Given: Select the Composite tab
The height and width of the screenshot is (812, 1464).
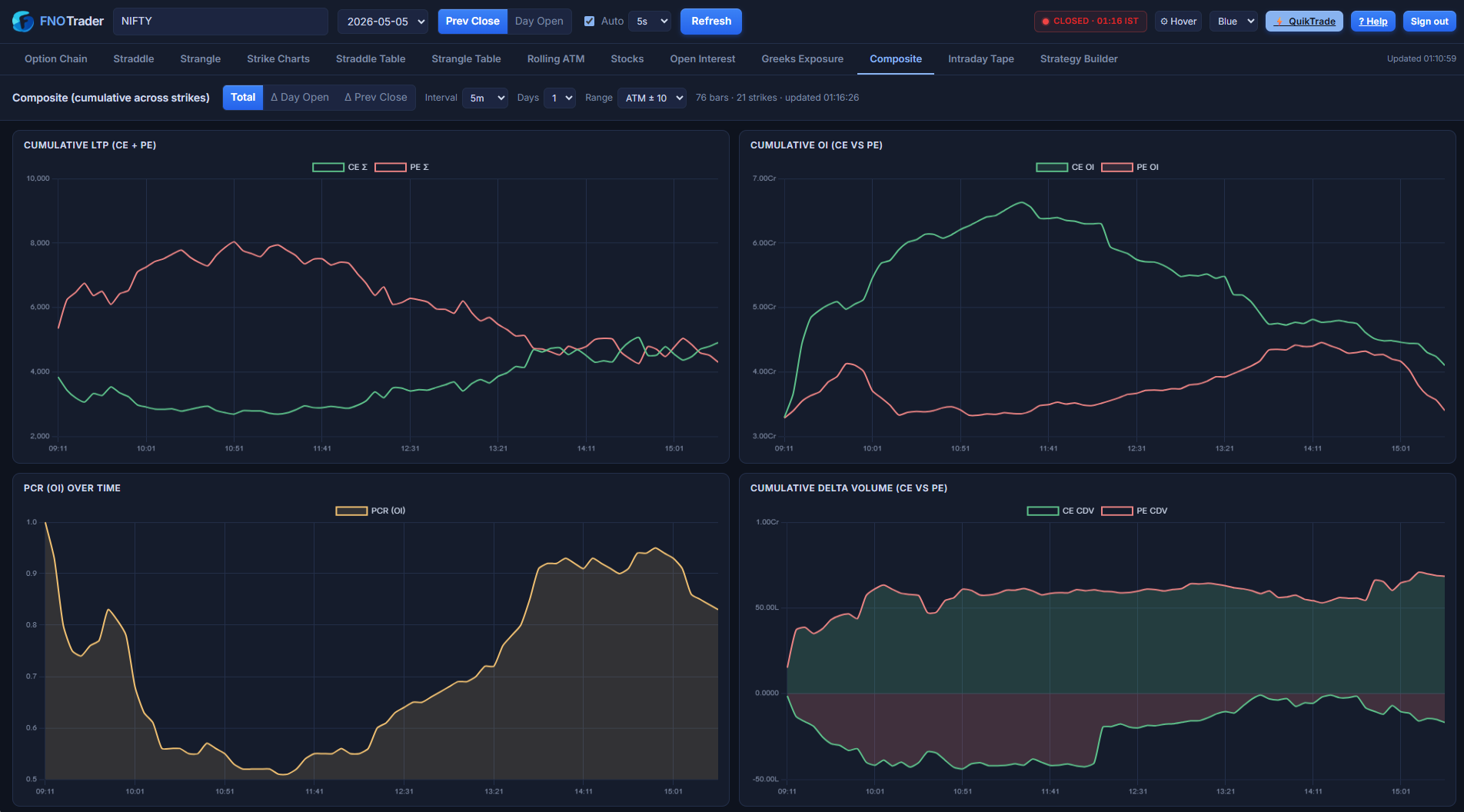Looking at the screenshot, I should (x=896, y=59).
